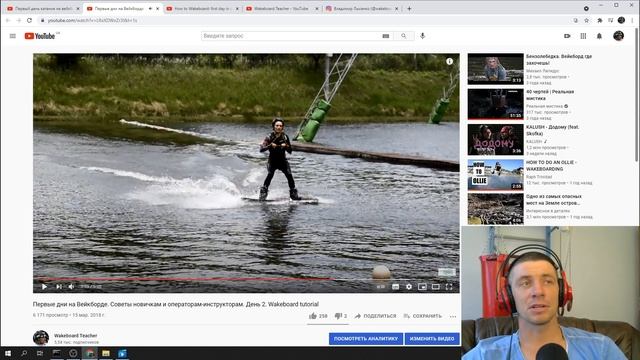640x360 pixels.
Task: Toggle video subtitles
Action: point(395,287)
